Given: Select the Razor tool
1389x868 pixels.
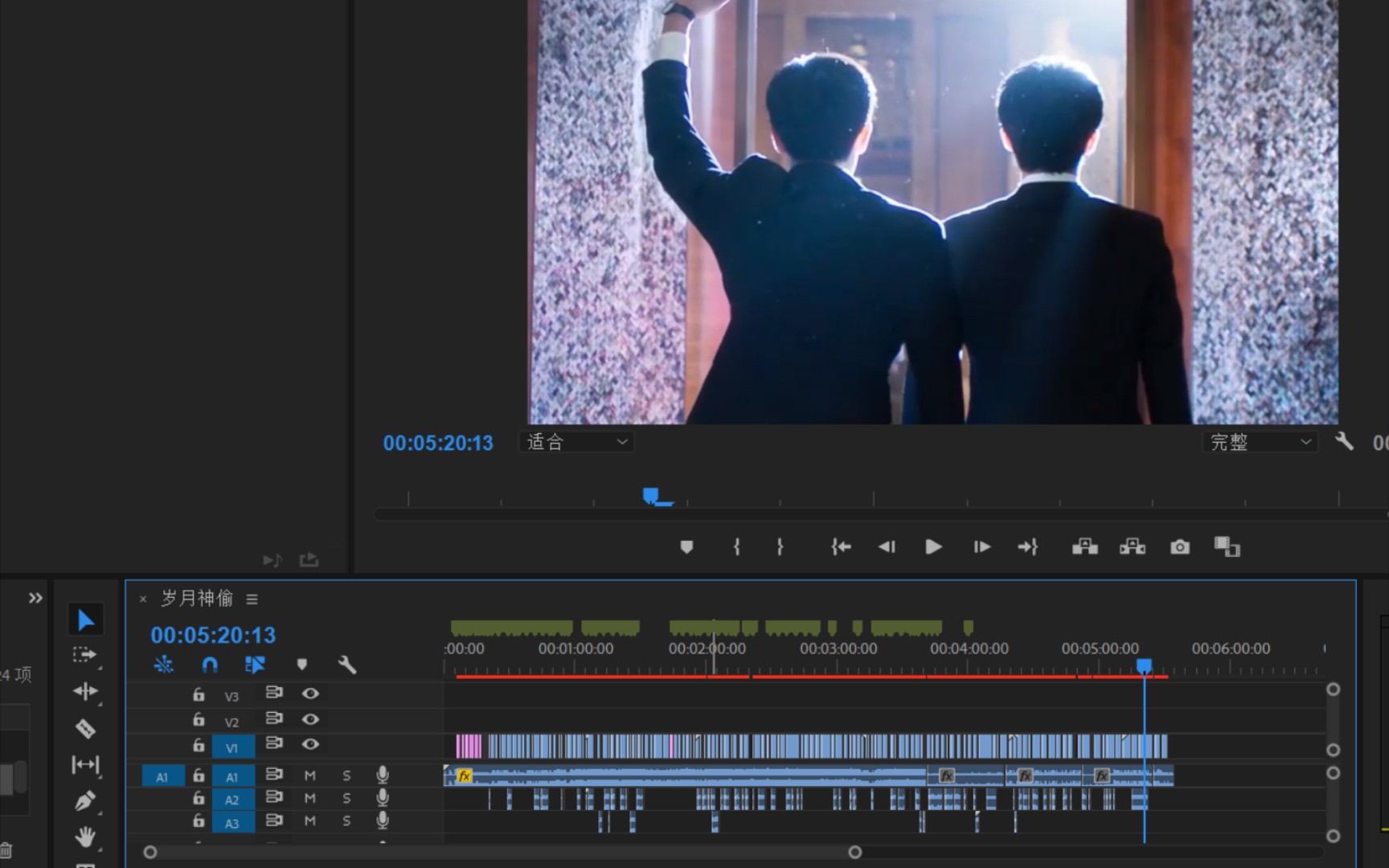Looking at the screenshot, I should tap(85, 729).
